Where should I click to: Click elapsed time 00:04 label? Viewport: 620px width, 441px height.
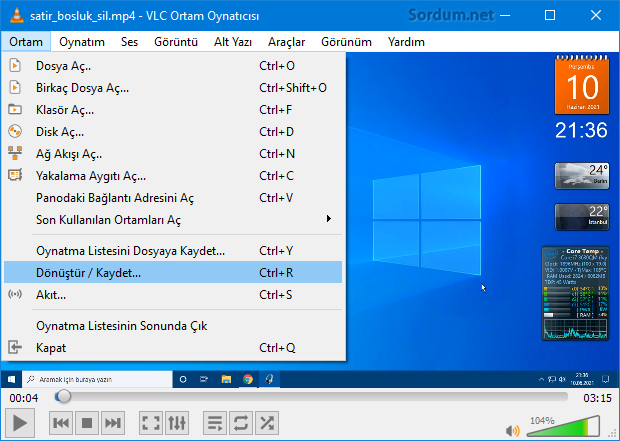[x=24, y=398]
